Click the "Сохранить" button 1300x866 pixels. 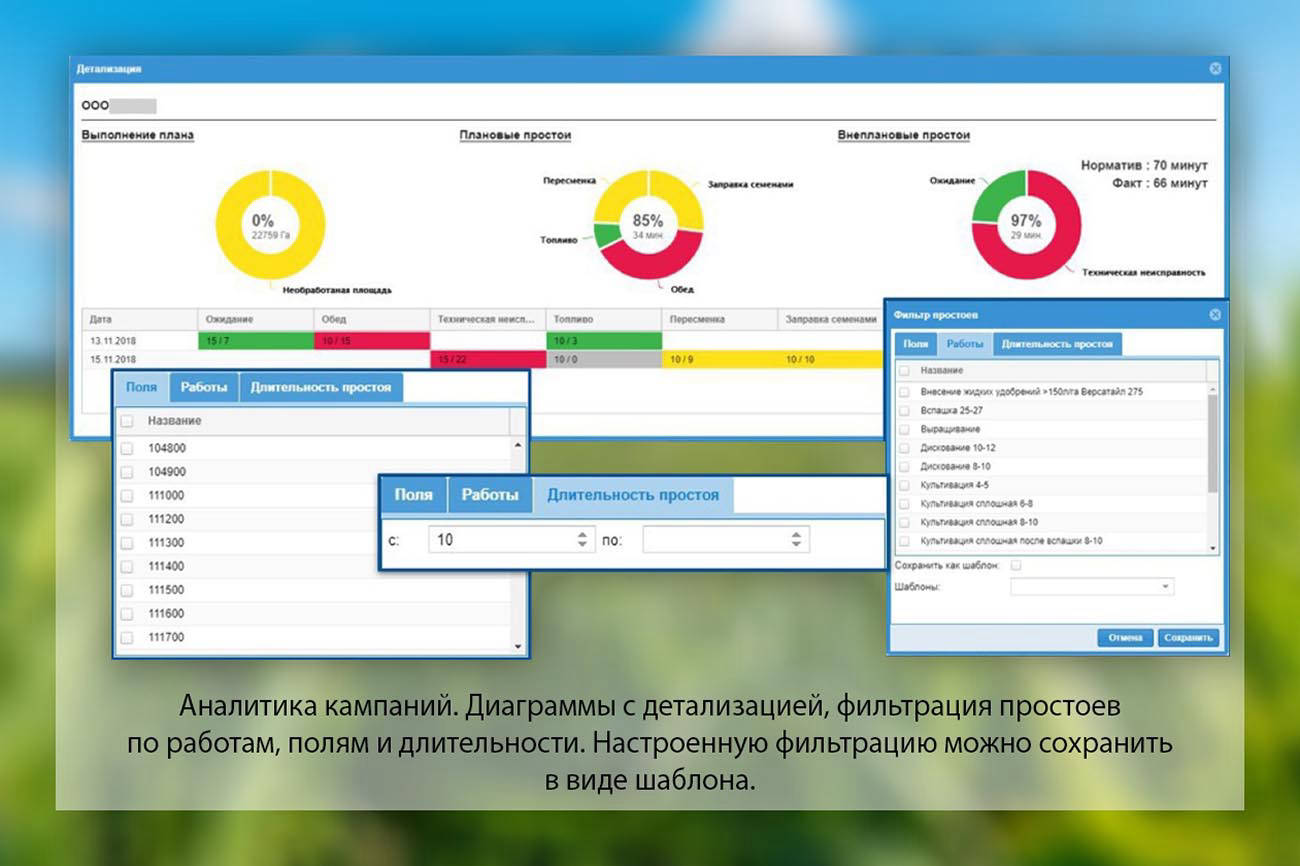coord(1191,637)
